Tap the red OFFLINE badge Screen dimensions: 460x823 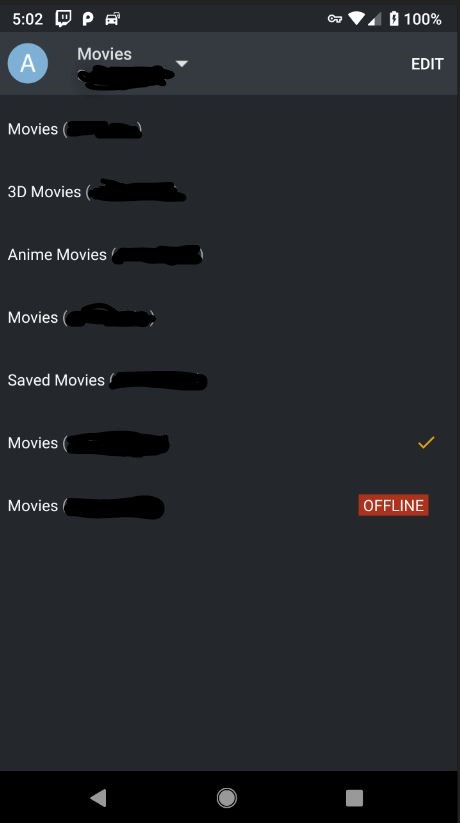click(393, 505)
